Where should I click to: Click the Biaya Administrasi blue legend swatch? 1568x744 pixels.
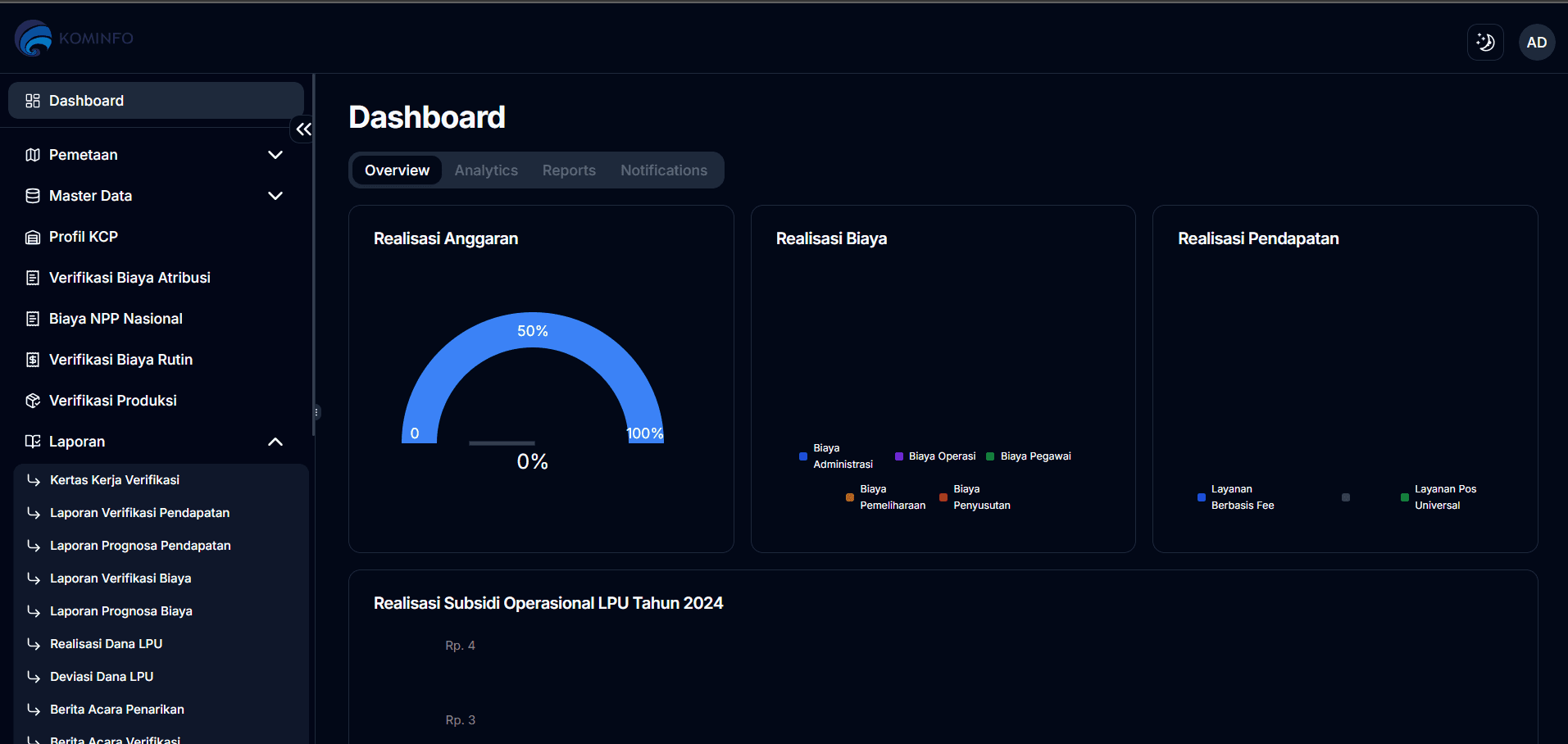point(803,456)
